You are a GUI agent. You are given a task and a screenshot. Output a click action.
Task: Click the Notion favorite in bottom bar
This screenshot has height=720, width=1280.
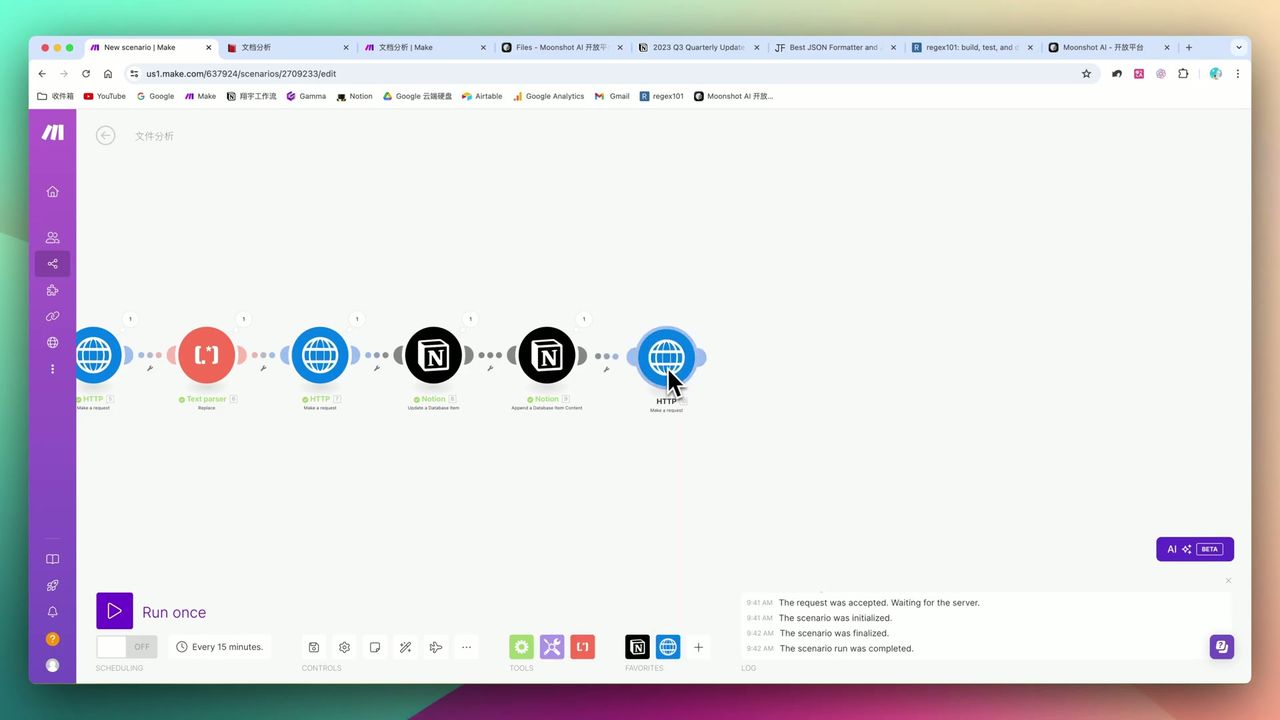point(637,647)
